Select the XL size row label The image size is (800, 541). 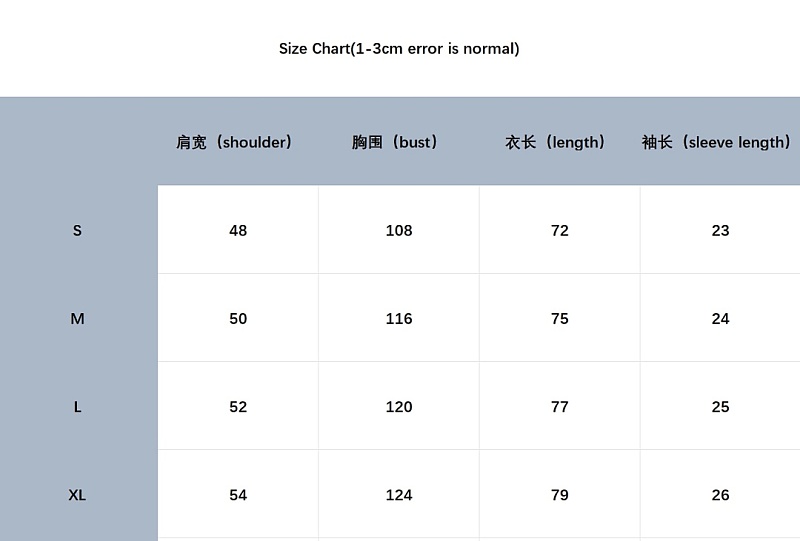pyautogui.click(x=77, y=495)
